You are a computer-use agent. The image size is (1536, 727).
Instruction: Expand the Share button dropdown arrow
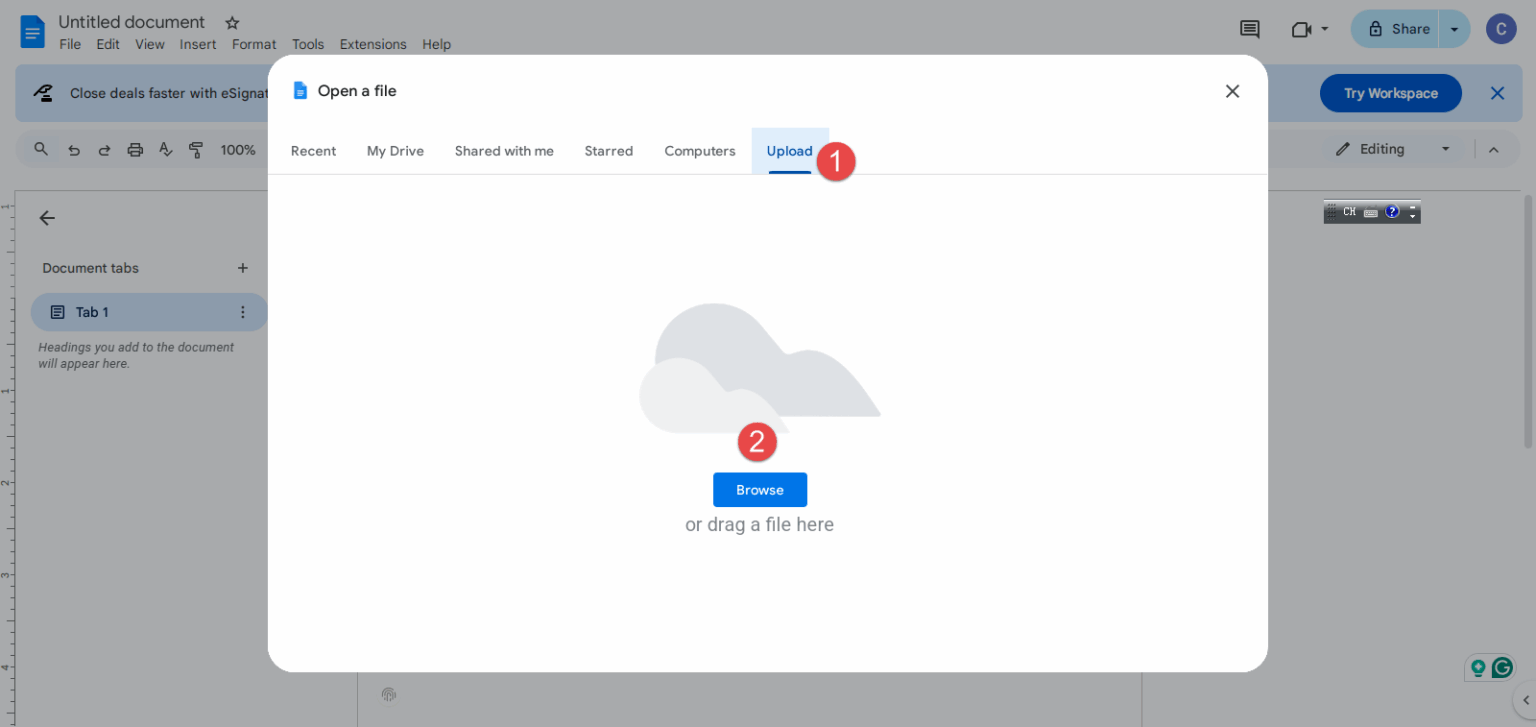tap(1455, 29)
